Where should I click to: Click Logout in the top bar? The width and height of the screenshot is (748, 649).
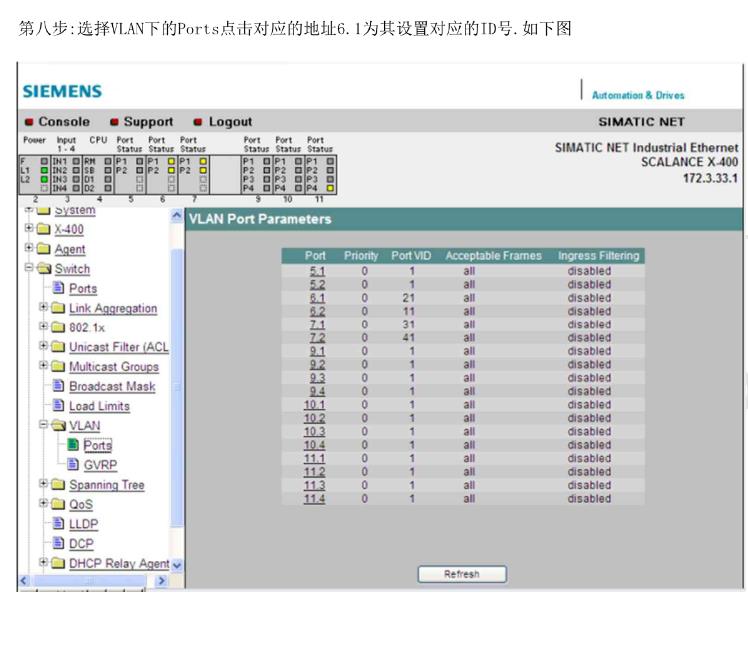pos(230,122)
